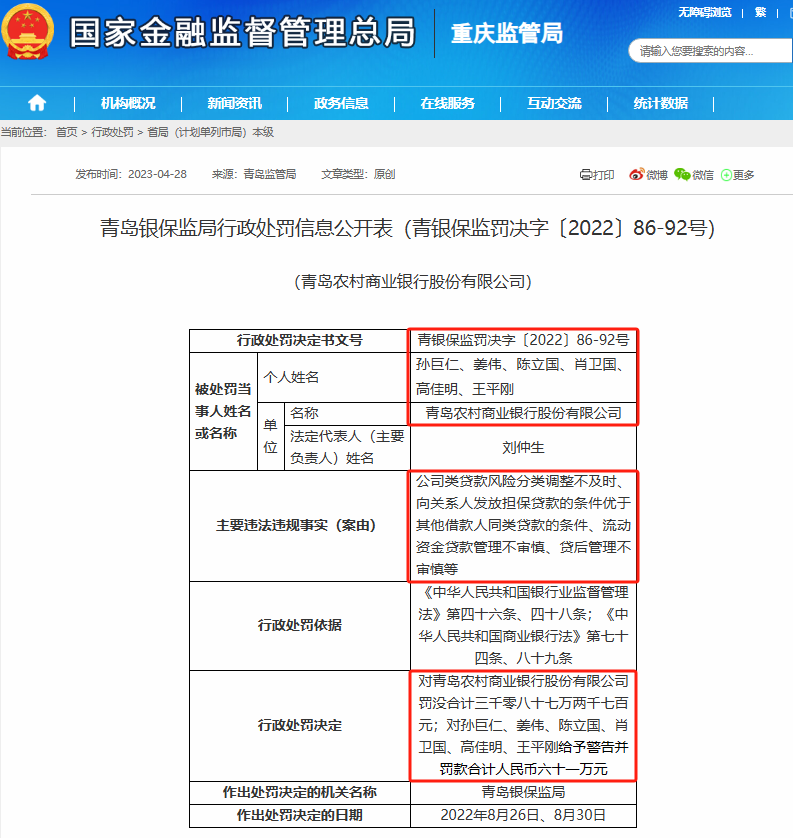Open the 在线服务 menu
The height and width of the screenshot is (838, 793).
(x=447, y=103)
